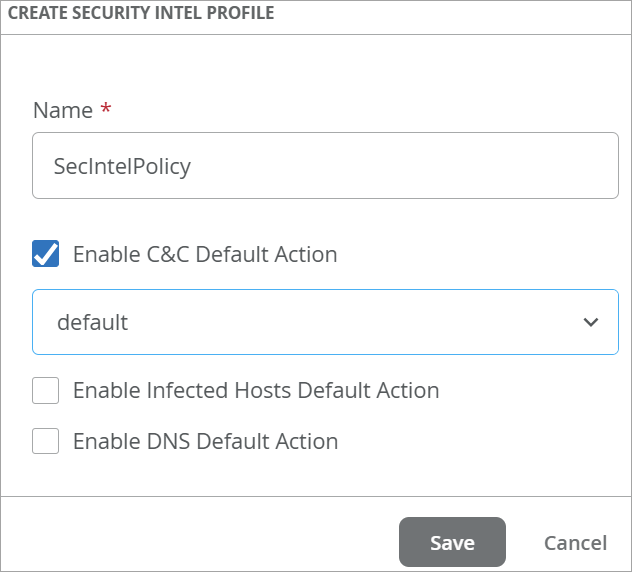Click the red required asterisk beside Name
The height and width of the screenshot is (572, 632).
(106, 110)
